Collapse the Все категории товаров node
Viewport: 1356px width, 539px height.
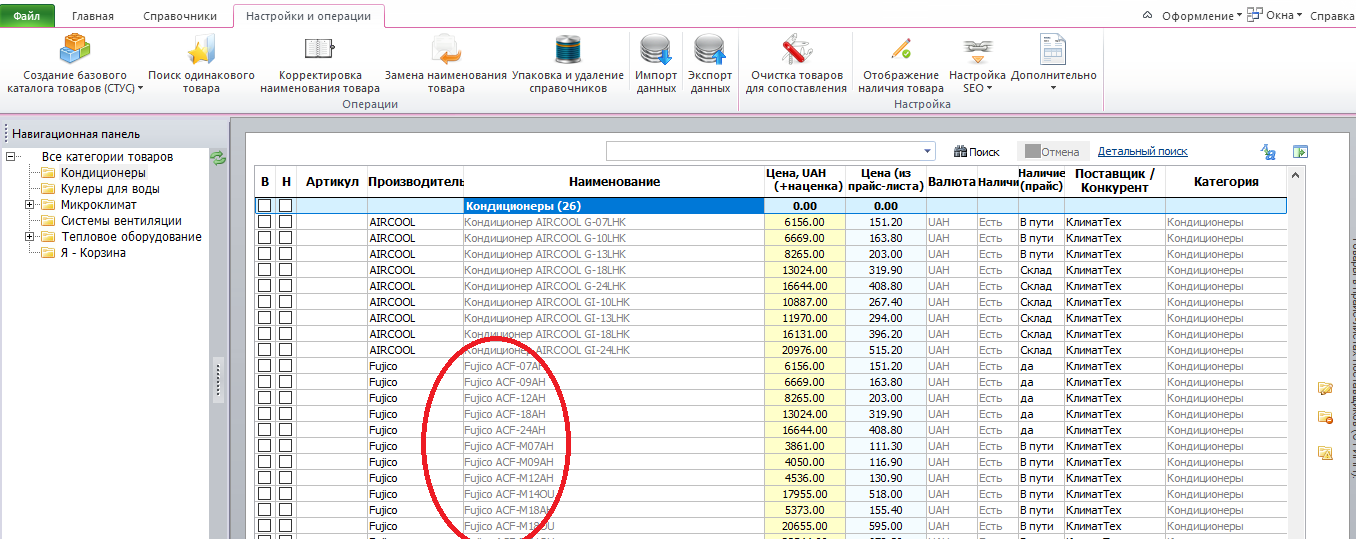[10, 157]
